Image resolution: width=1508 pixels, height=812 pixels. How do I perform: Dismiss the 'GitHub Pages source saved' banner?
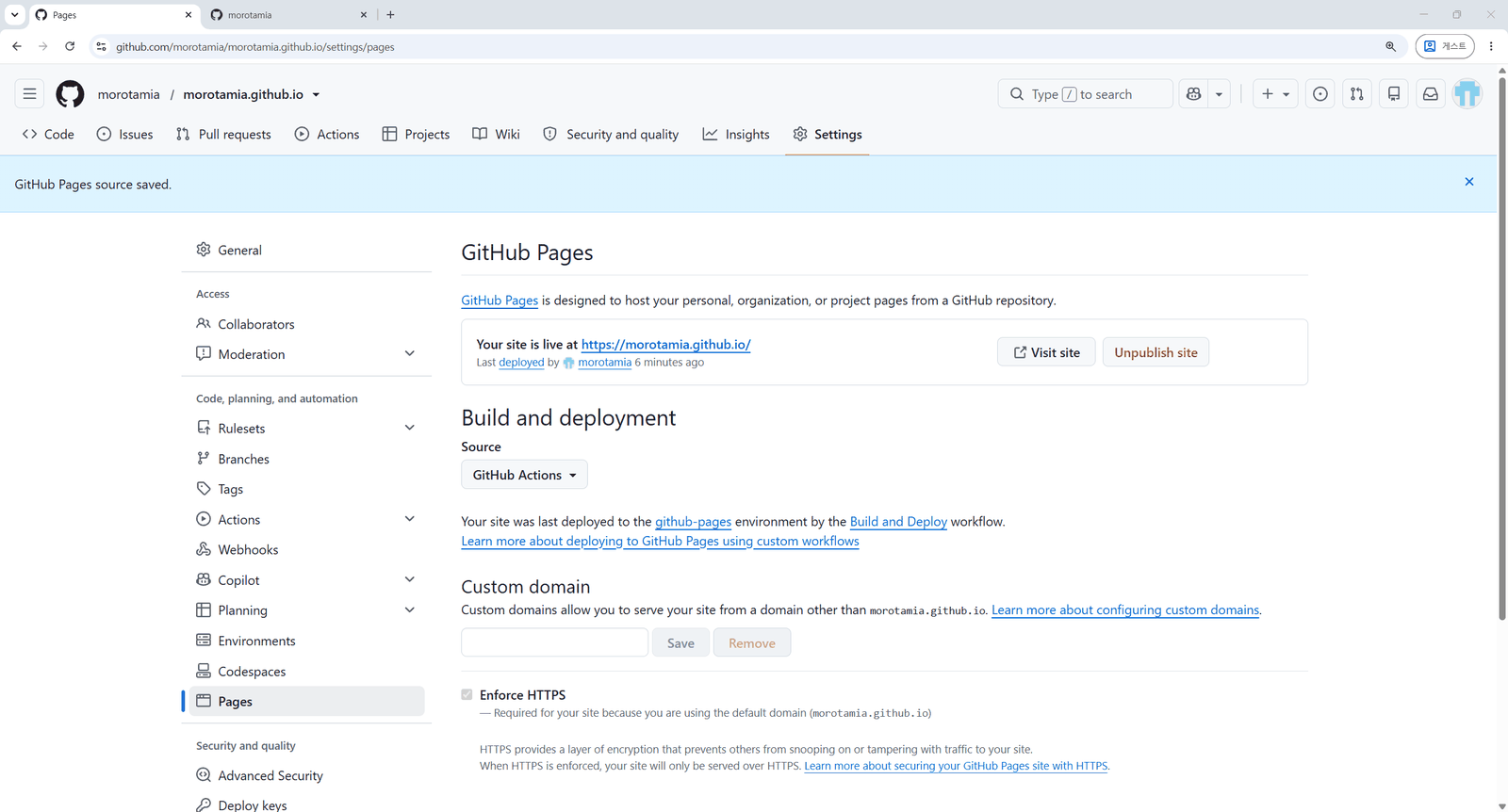pyautogui.click(x=1469, y=182)
